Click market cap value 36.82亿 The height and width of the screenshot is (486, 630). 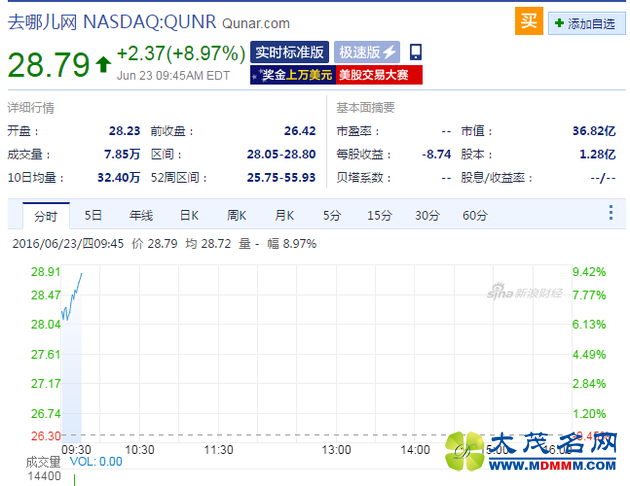tap(594, 131)
